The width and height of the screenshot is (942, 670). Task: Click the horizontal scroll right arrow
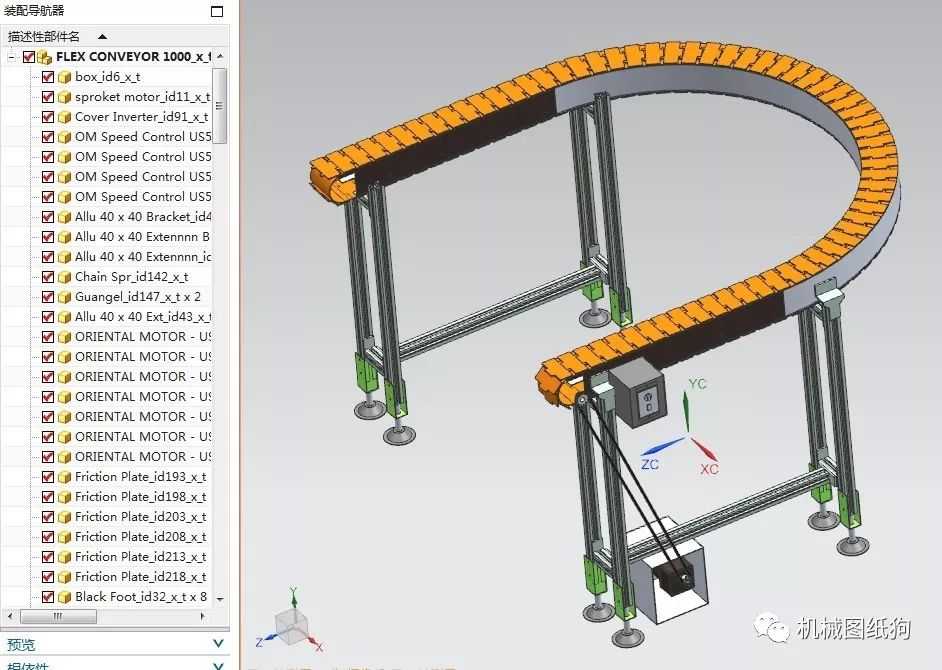click(x=202, y=616)
